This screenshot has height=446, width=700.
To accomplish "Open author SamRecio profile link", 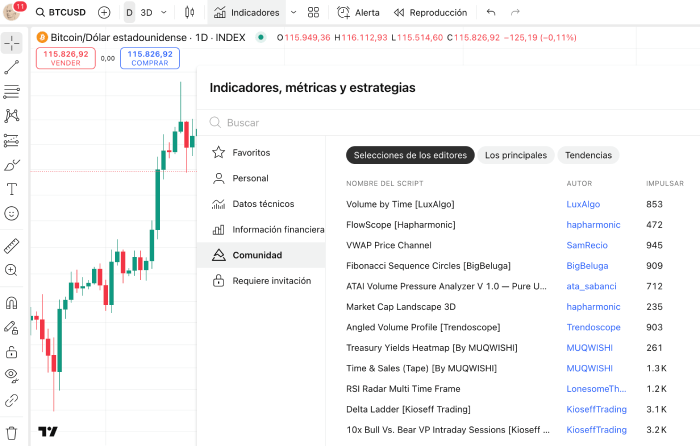I will point(587,245).
